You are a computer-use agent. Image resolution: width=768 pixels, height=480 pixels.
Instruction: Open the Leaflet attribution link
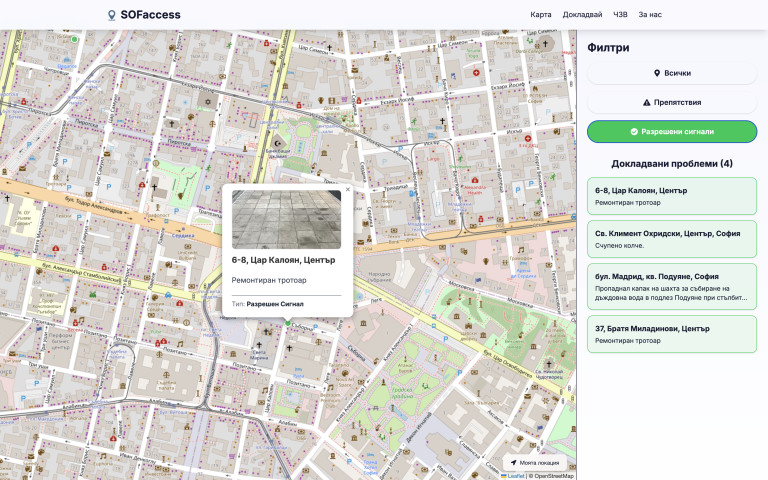click(516, 476)
